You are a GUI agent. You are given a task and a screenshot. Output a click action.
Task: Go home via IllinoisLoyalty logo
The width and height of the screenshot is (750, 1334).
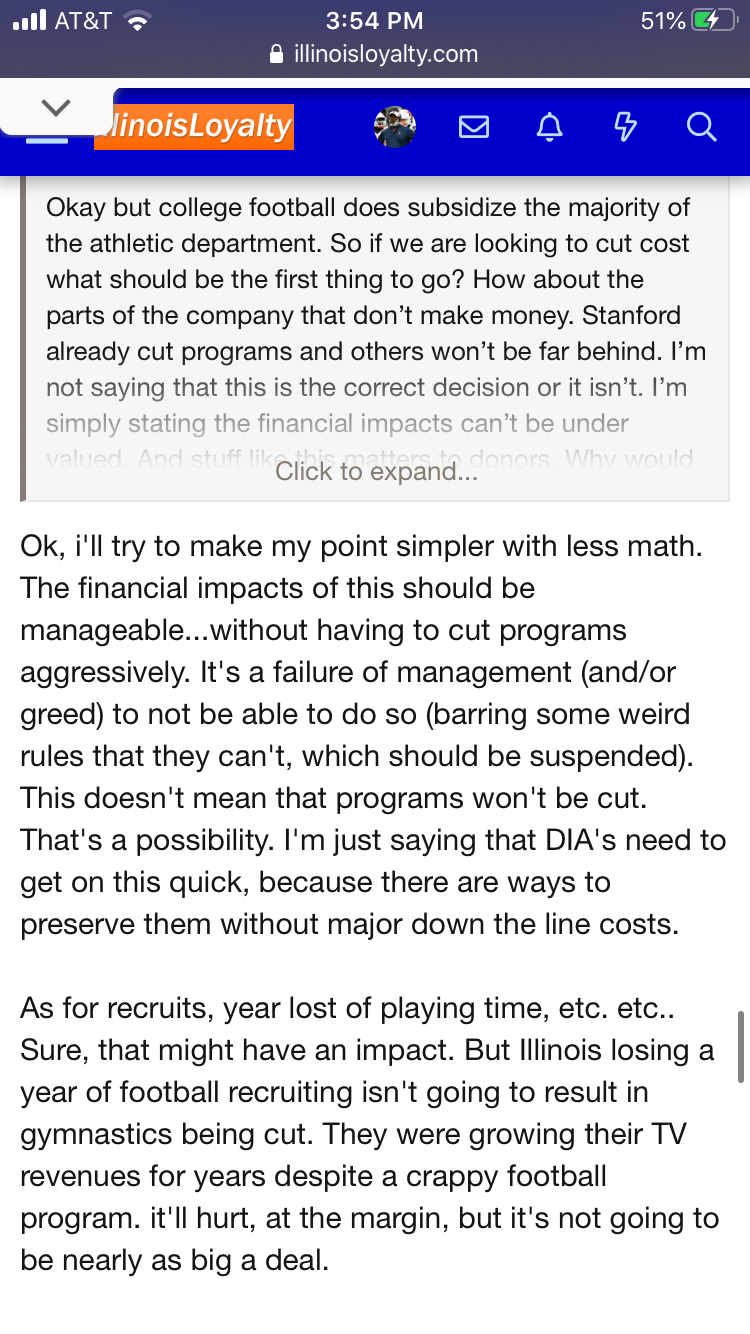194,127
